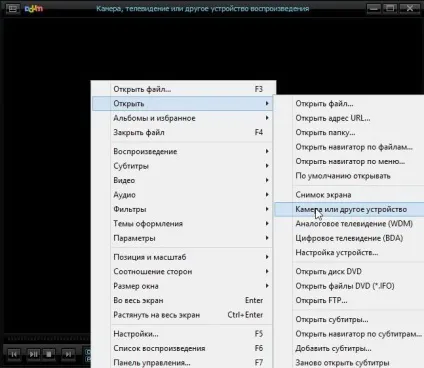Image resolution: width=424 pixels, height=368 pixels.
Task: Click the PotPlayer logo in title bar
Action: pos(34,8)
